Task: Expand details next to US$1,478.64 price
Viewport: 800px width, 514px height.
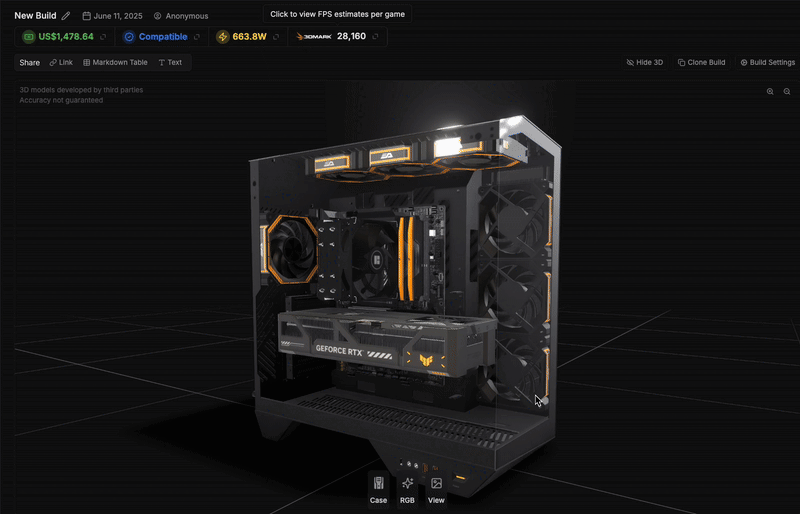Action: (x=103, y=37)
